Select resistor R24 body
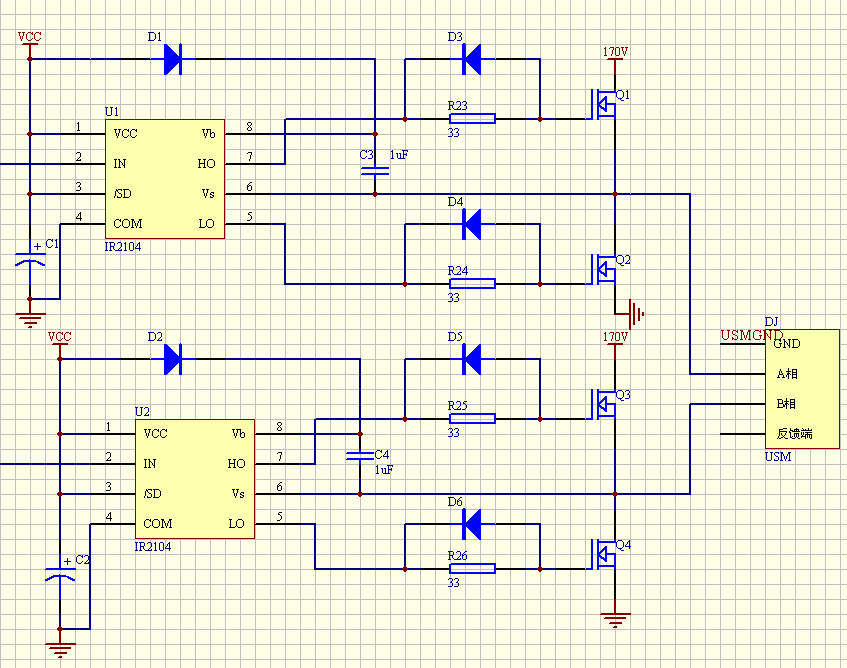 click(x=471, y=284)
